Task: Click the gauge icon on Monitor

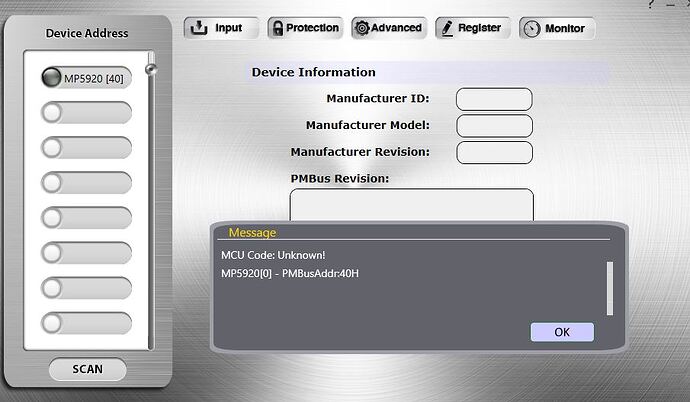Action: pos(532,29)
